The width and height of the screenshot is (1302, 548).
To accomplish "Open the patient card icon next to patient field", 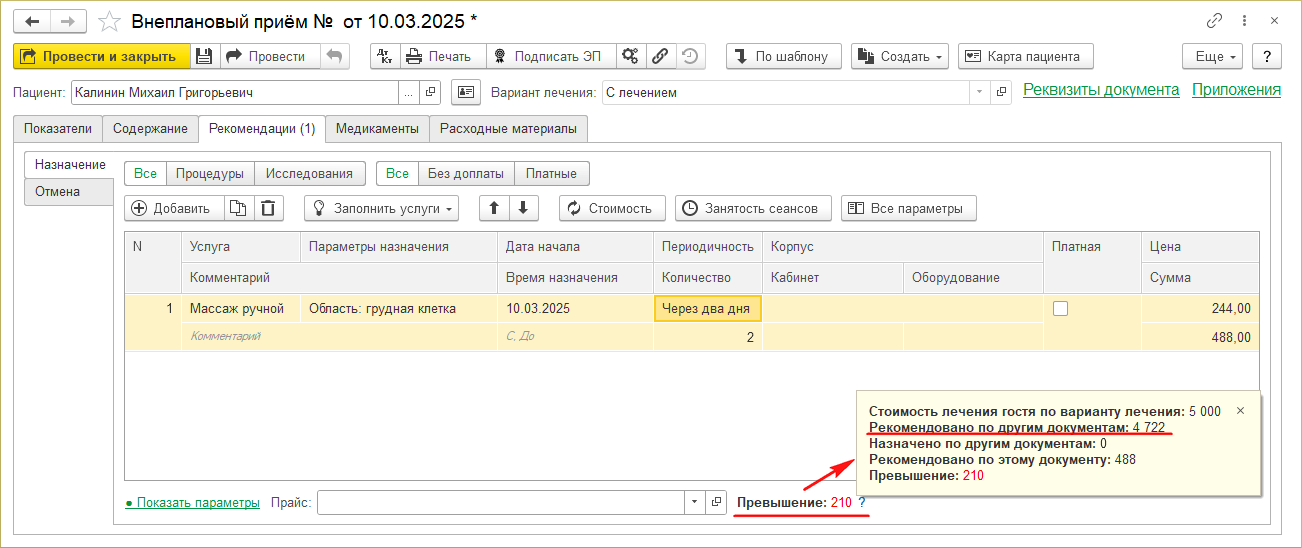I will point(465,92).
